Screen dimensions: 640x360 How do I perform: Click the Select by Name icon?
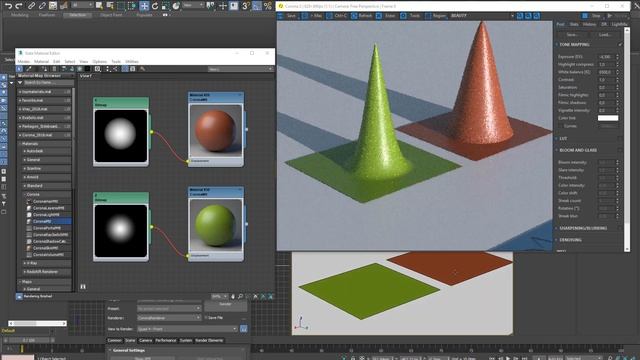[110, 6]
